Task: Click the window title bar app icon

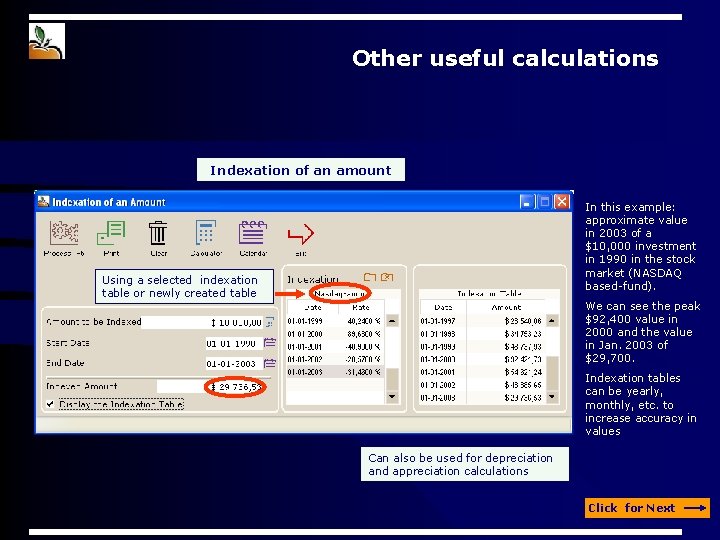Action: (43, 201)
